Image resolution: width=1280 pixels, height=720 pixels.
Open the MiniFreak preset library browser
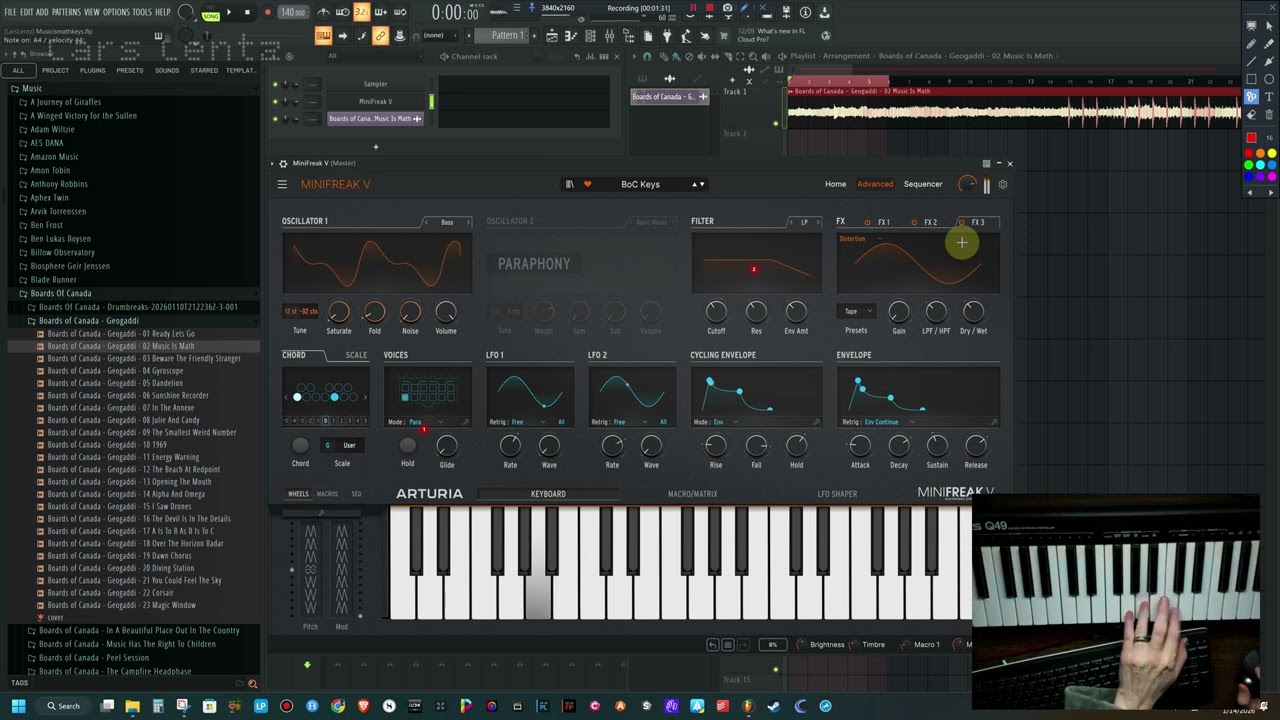tap(570, 184)
